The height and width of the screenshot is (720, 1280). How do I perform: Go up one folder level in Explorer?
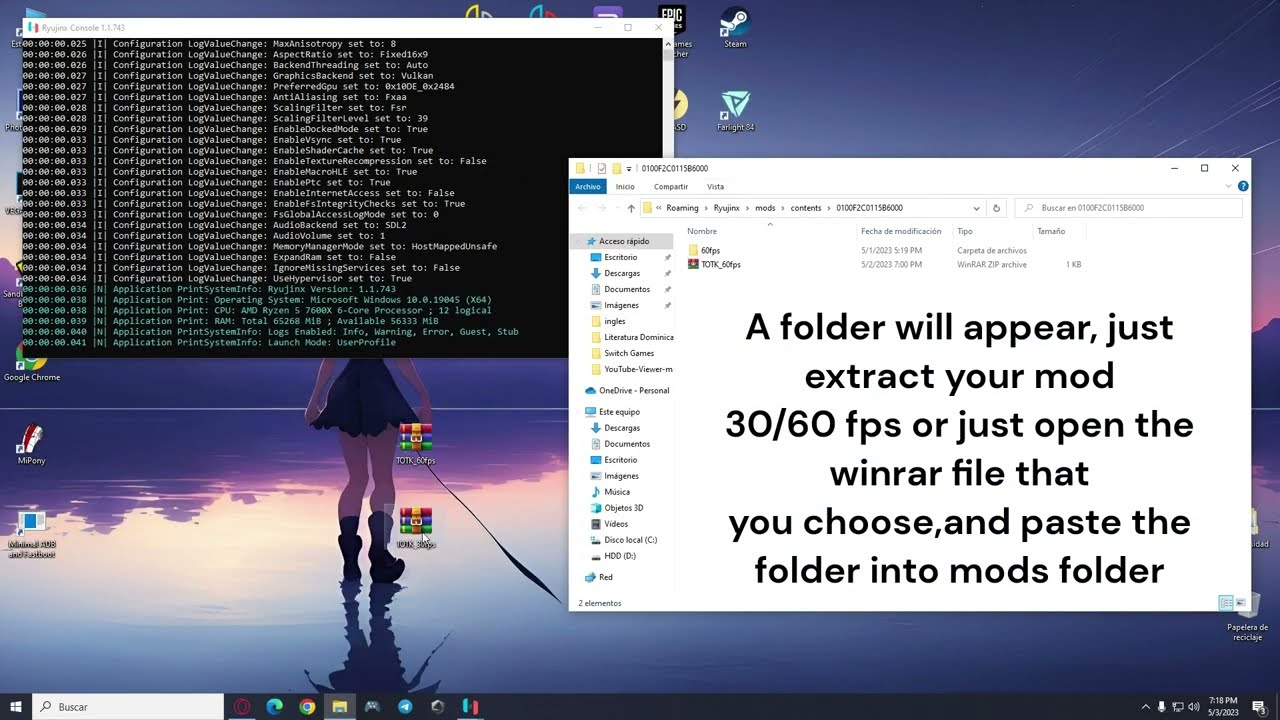click(631, 208)
